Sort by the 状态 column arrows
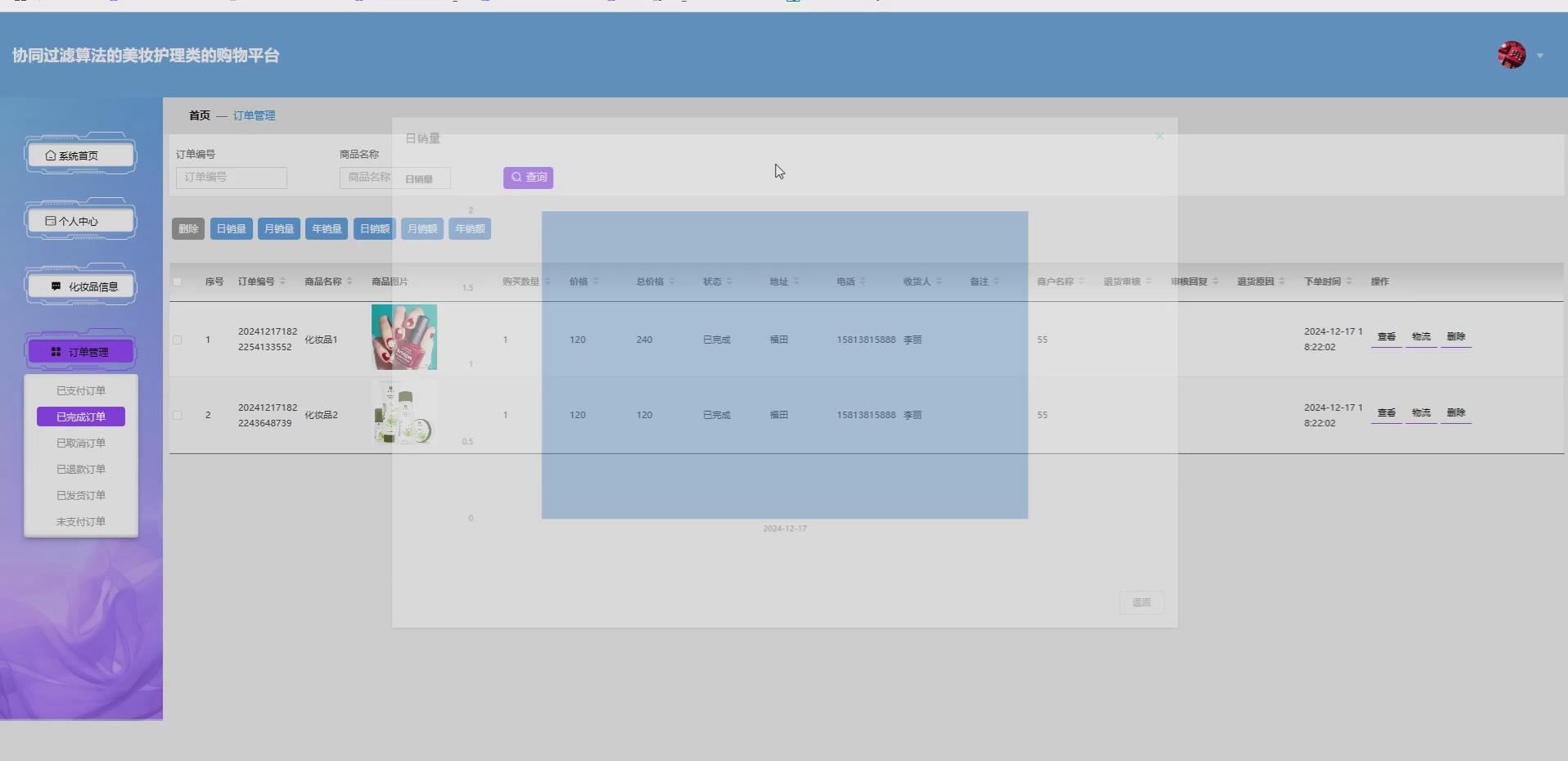The height and width of the screenshot is (761, 1568). [x=729, y=281]
